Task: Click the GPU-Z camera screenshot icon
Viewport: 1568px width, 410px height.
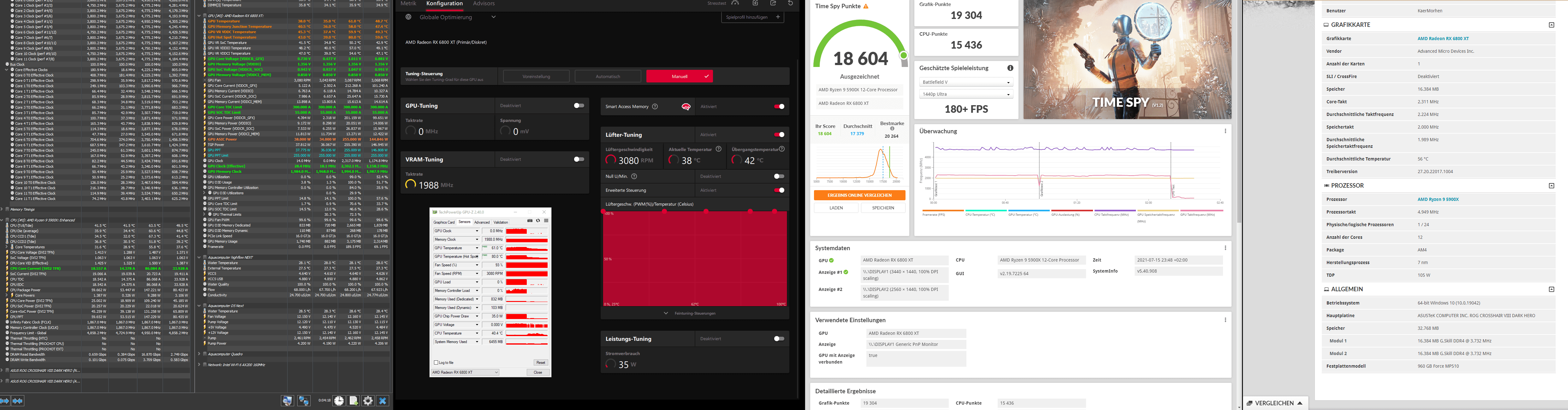Action: [530, 220]
